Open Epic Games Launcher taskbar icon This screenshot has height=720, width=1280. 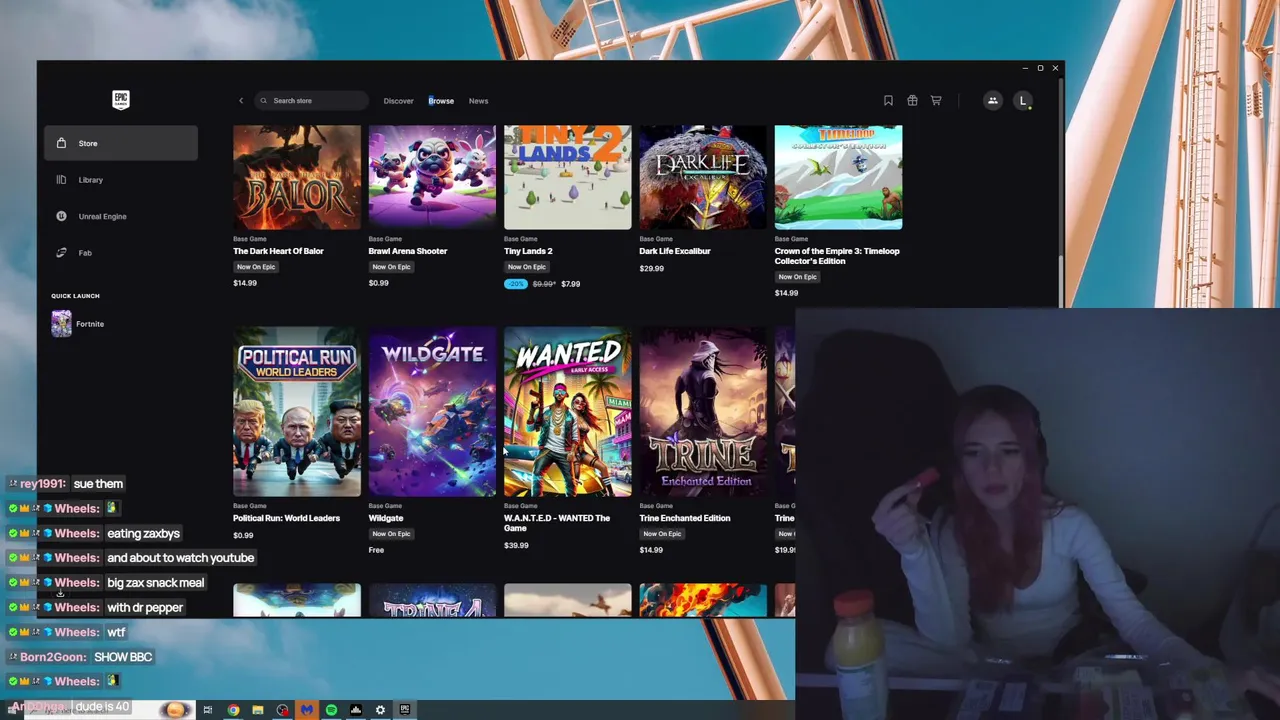click(405, 710)
